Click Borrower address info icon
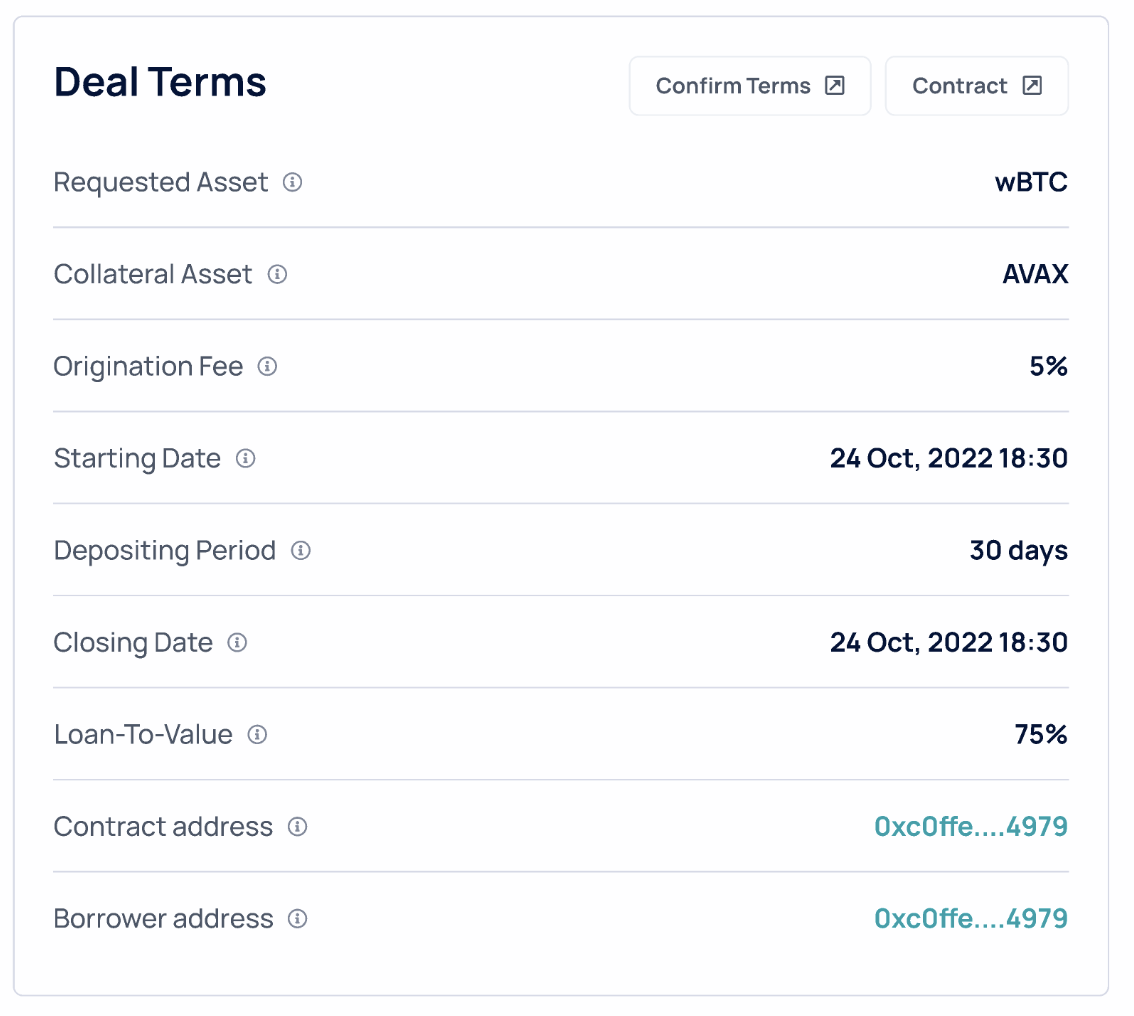Image resolution: width=1134 pixels, height=1016 pixels. pos(297,919)
